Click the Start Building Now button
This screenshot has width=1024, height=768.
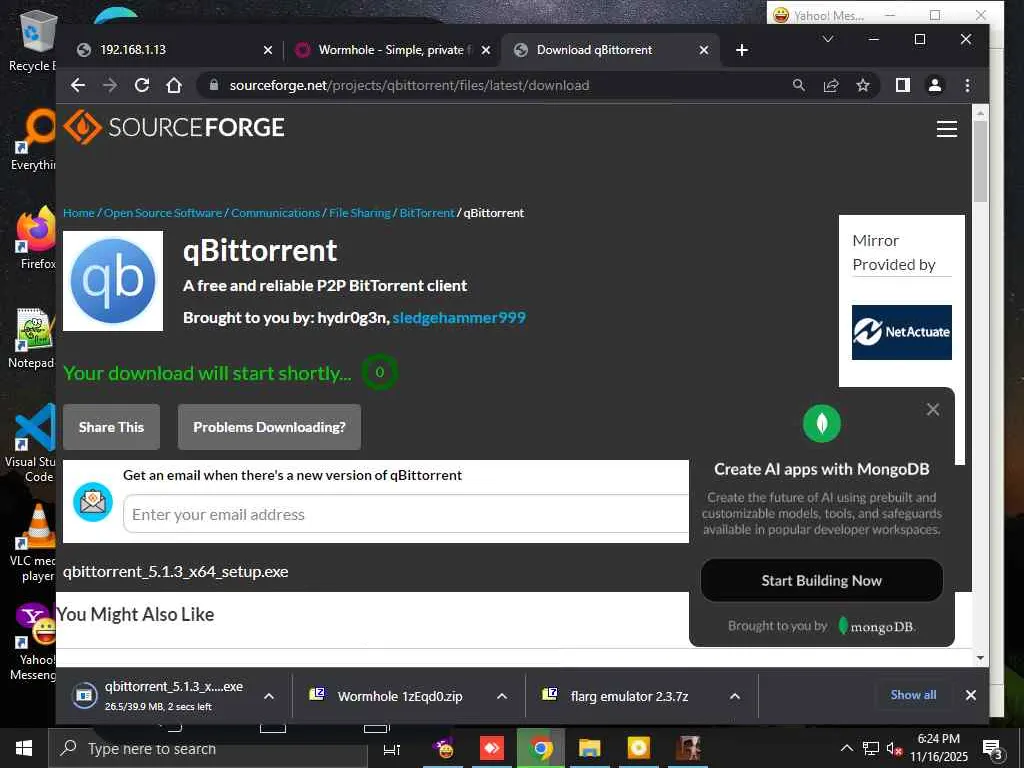coord(822,581)
